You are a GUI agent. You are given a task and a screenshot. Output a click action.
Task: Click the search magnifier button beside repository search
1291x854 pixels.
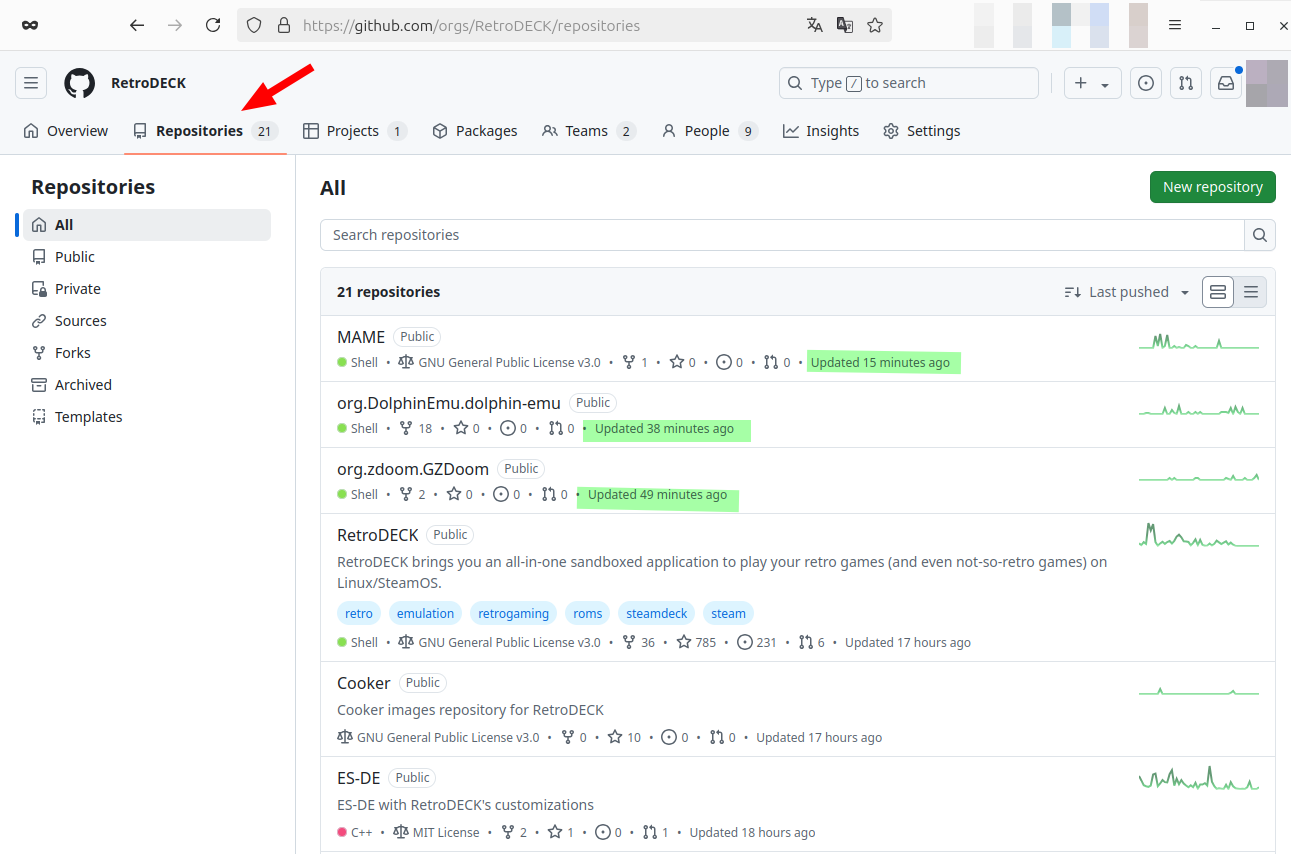tap(1259, 235)
